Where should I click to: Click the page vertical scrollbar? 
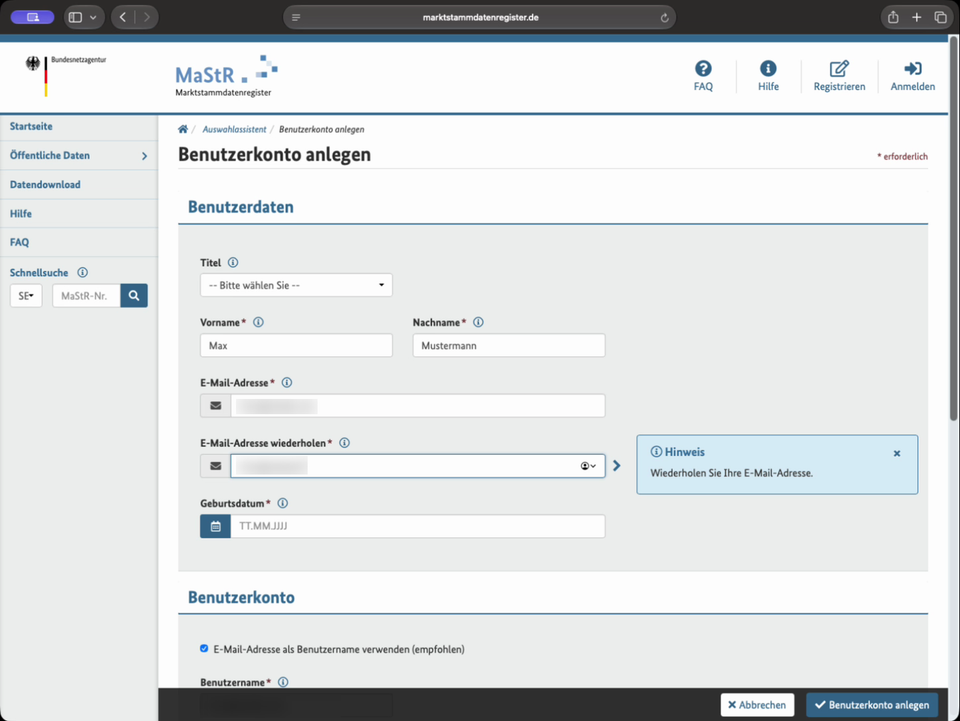(953, 228)
